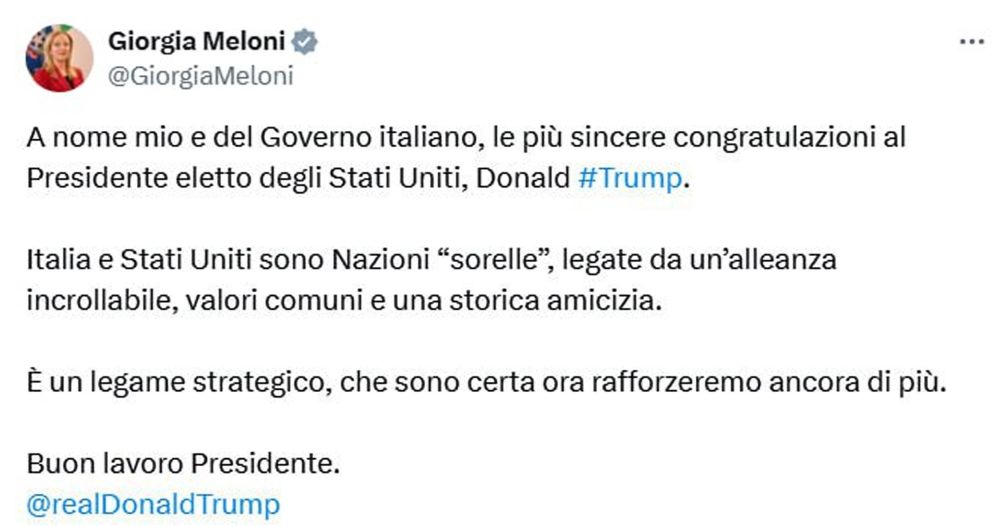The height and width of the screenshot is (526, 994).
Task: Click the blue verified badge icon
Action: point(305,41)
